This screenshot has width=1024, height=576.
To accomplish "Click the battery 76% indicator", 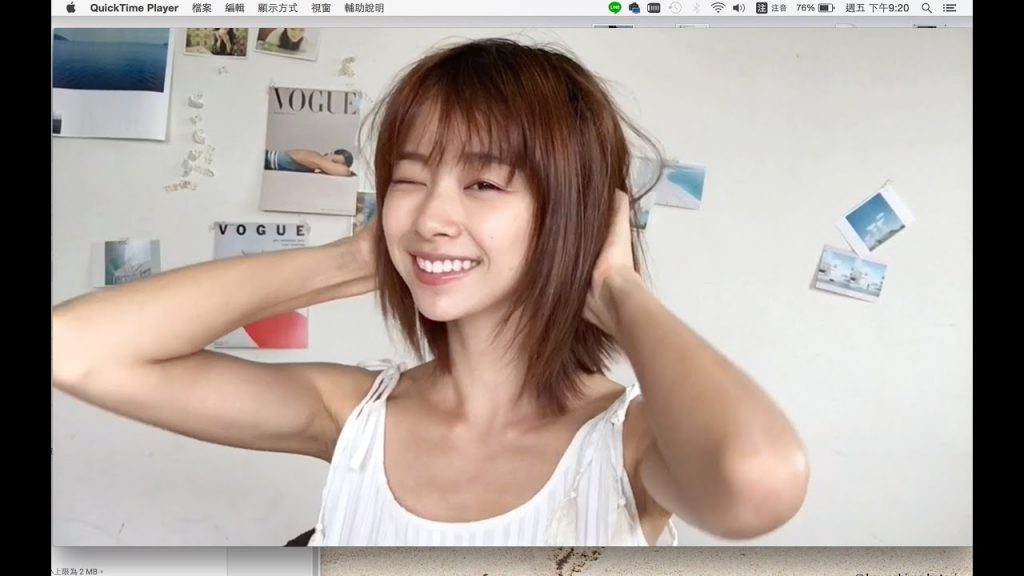I will [815, 8].
